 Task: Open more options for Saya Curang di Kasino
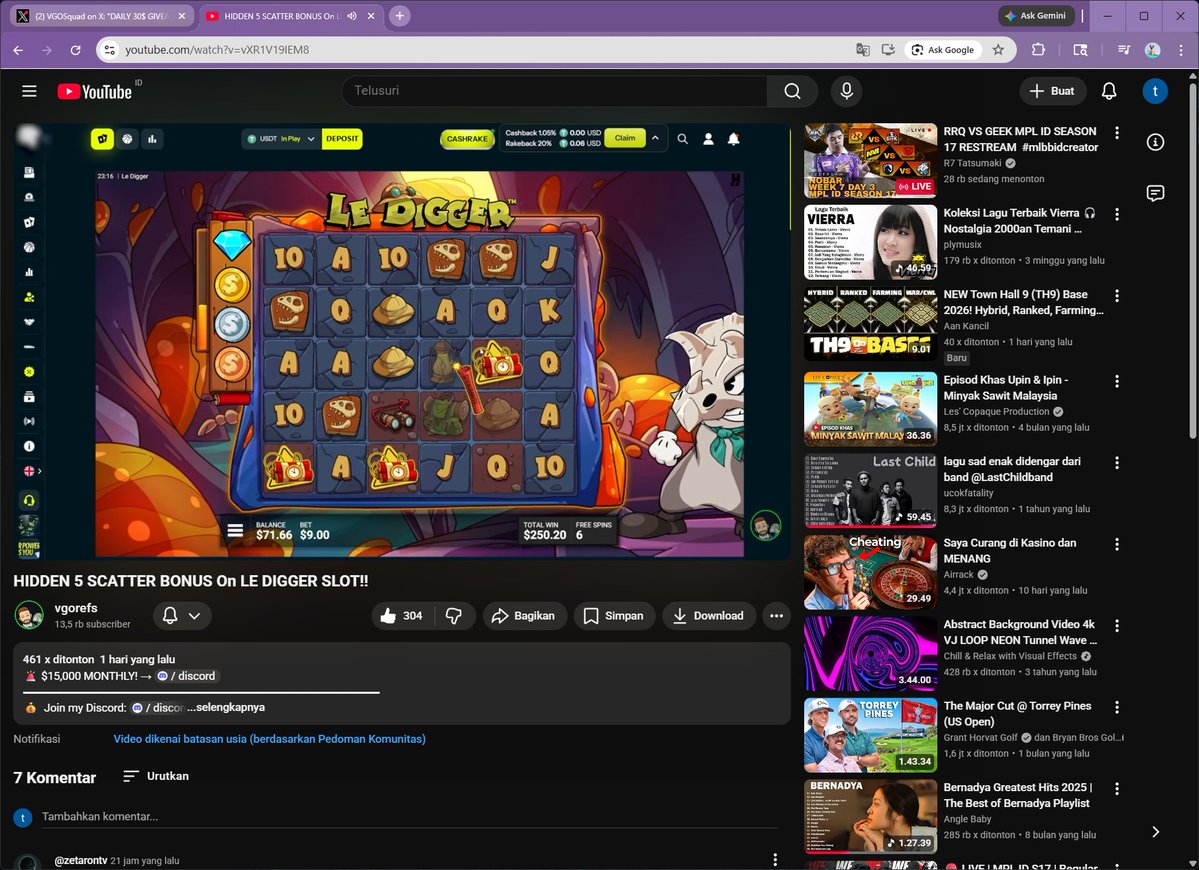point(1116,544)
